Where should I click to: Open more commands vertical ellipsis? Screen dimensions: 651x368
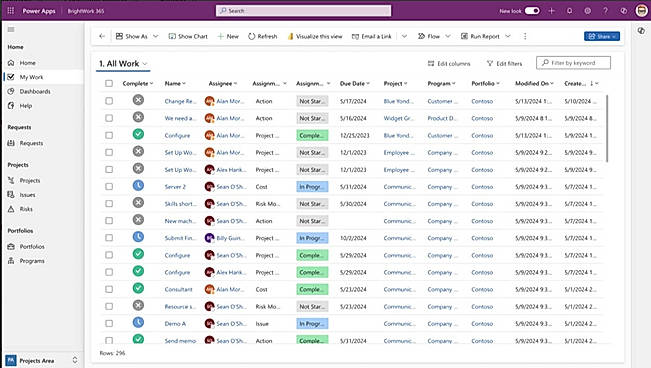[x=525, y=36]
